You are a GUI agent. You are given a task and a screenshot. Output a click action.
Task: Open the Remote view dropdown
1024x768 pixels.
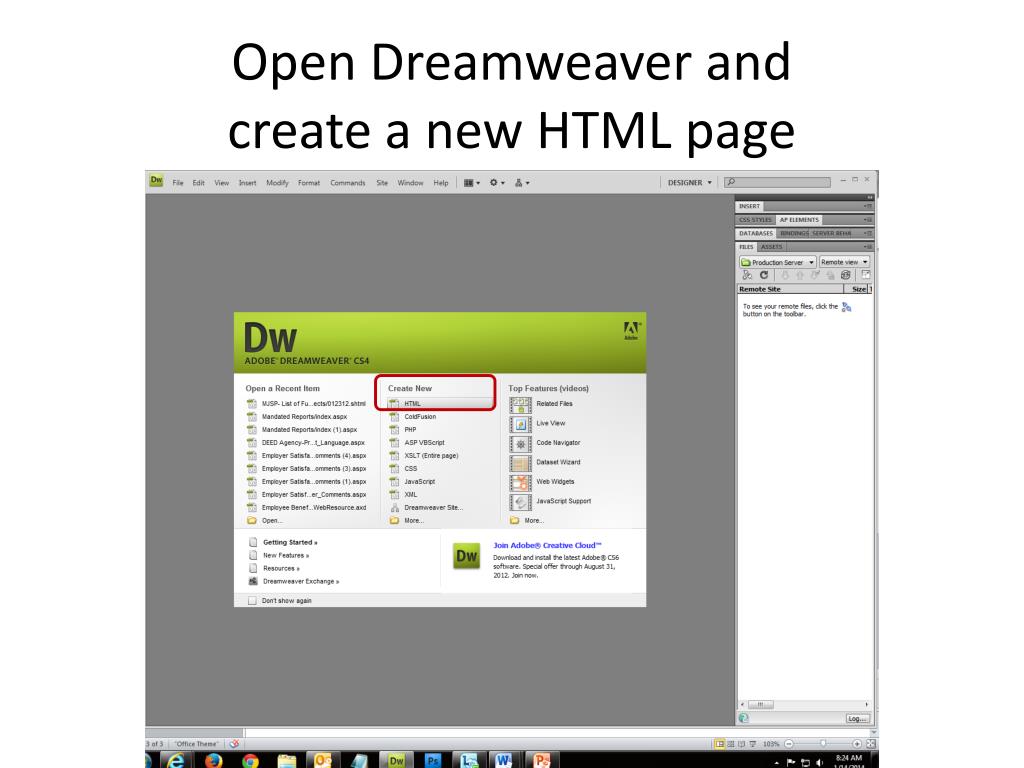pos(844,262)
